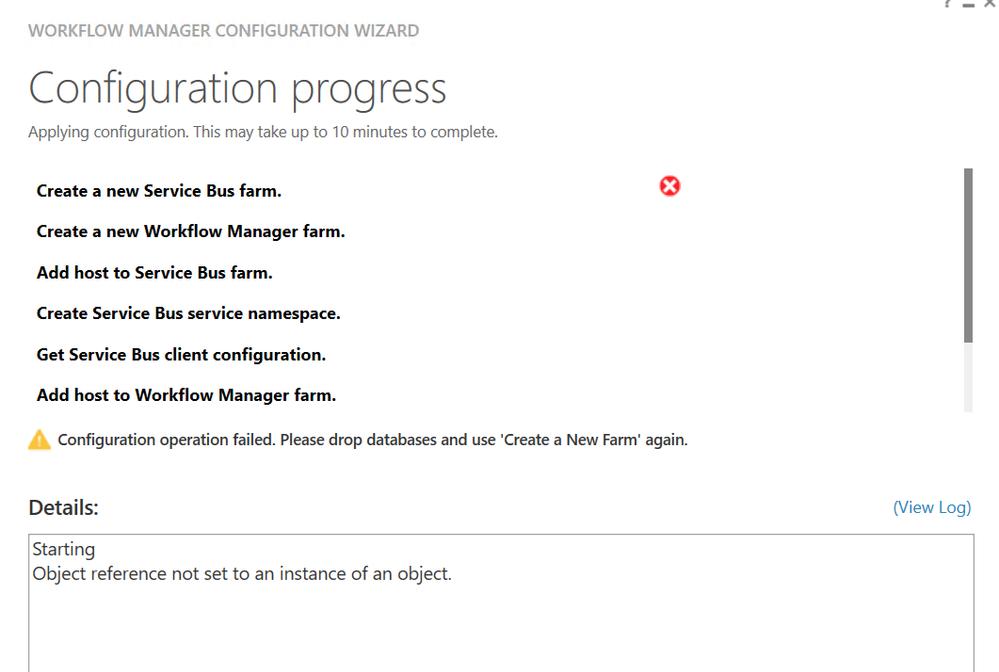Select 'Get Service Bus client configuration' step

click(181, 354)
